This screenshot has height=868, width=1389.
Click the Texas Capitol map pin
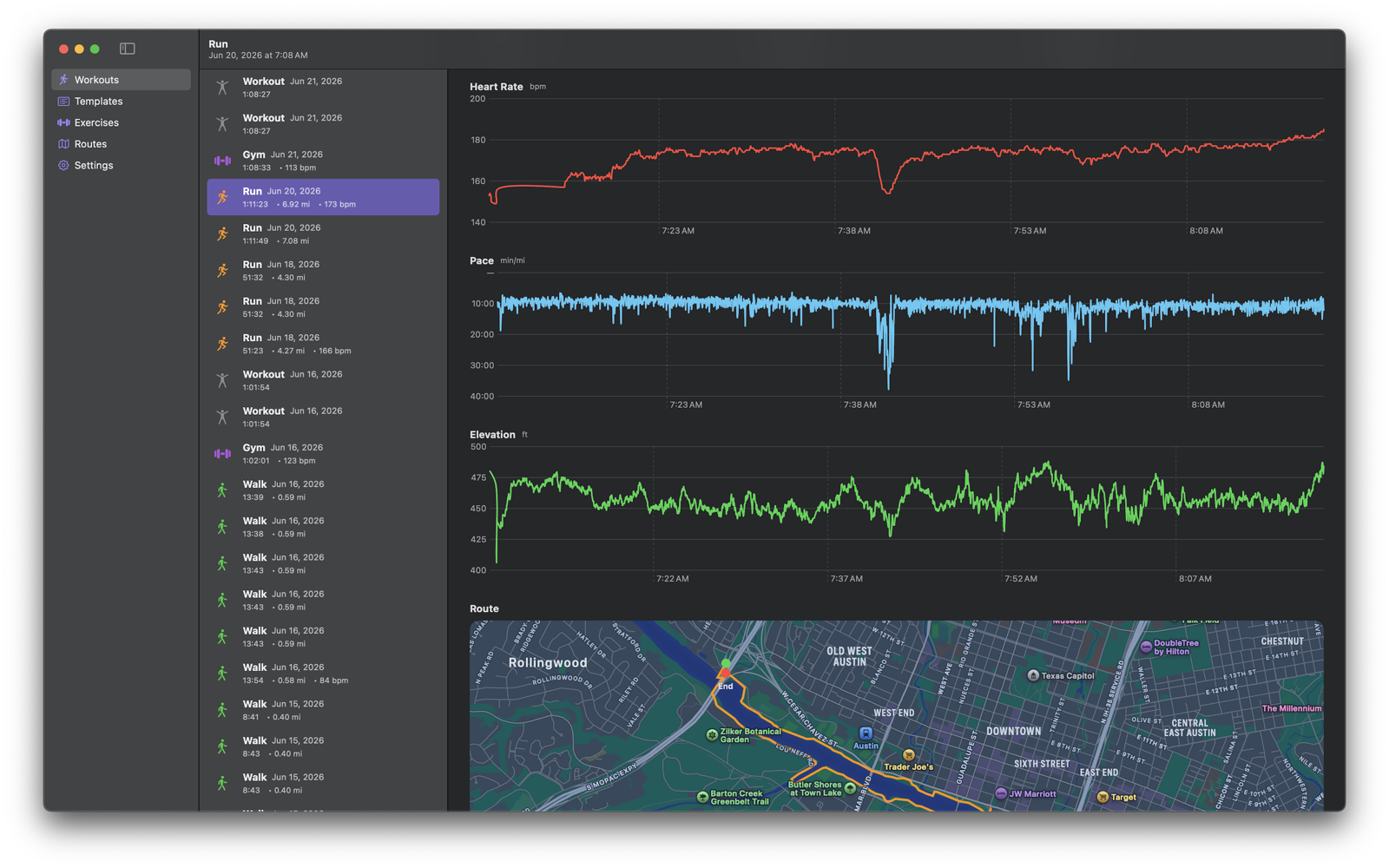coord(1033,675)
